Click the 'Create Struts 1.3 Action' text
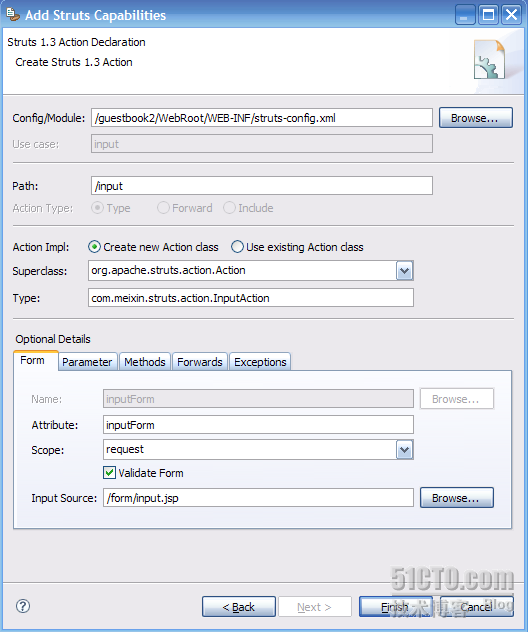 pyautogui.click(x=74, y=62)
